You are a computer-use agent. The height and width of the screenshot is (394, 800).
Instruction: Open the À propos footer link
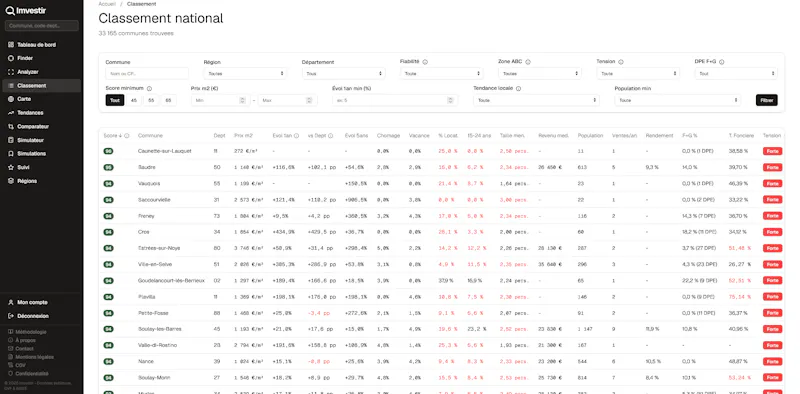pyautogui.click(x=25, y=340)
